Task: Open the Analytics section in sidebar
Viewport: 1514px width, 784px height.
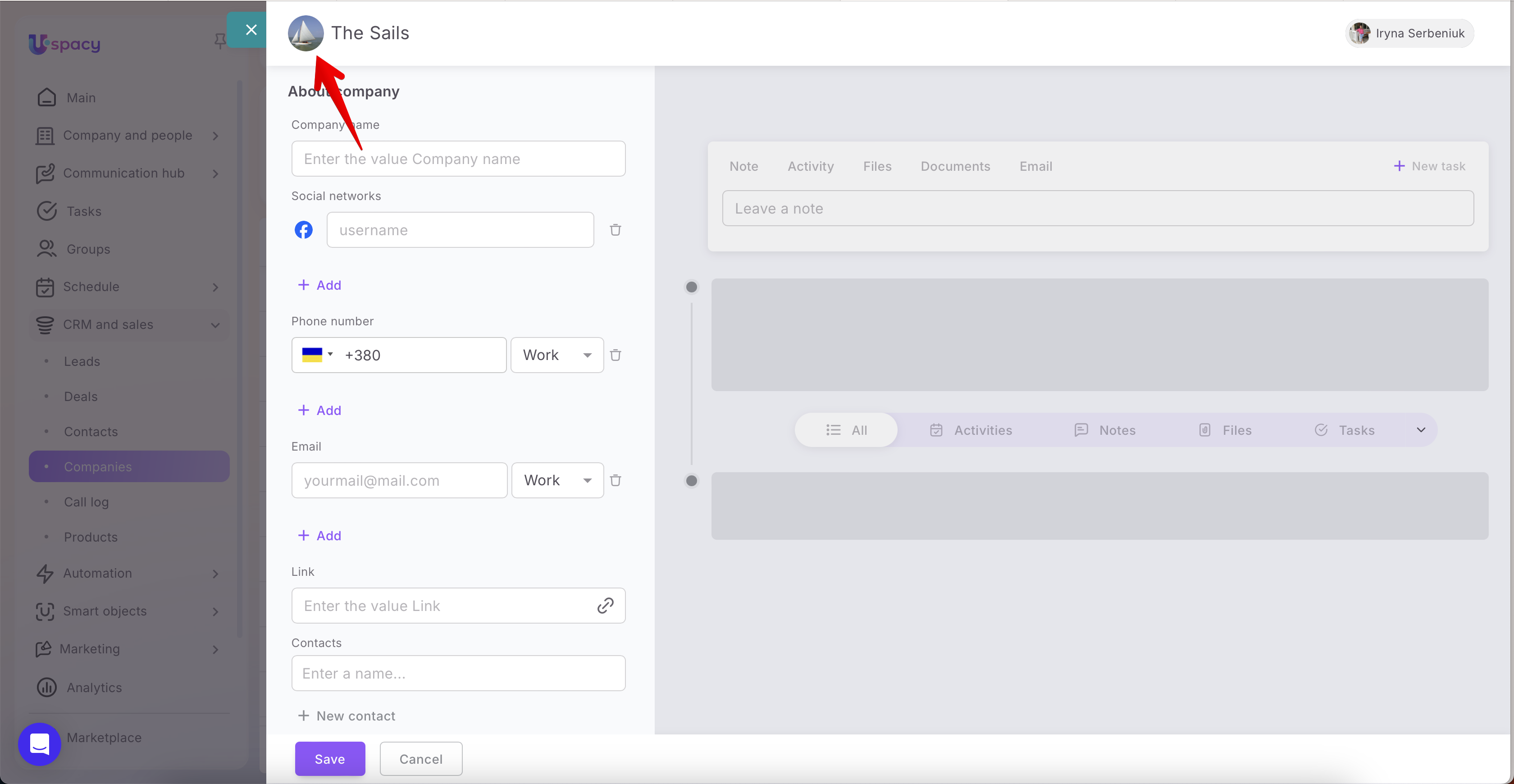Action: point(94,687)
